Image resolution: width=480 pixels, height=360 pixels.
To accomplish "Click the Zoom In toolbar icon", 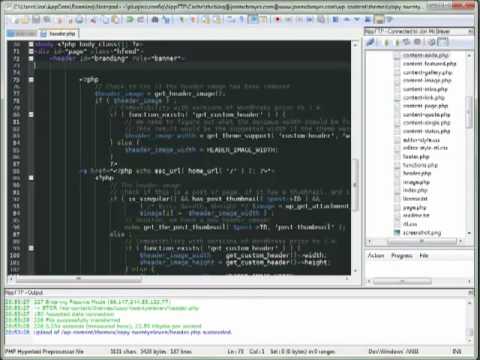I will (x=182, y=20).
